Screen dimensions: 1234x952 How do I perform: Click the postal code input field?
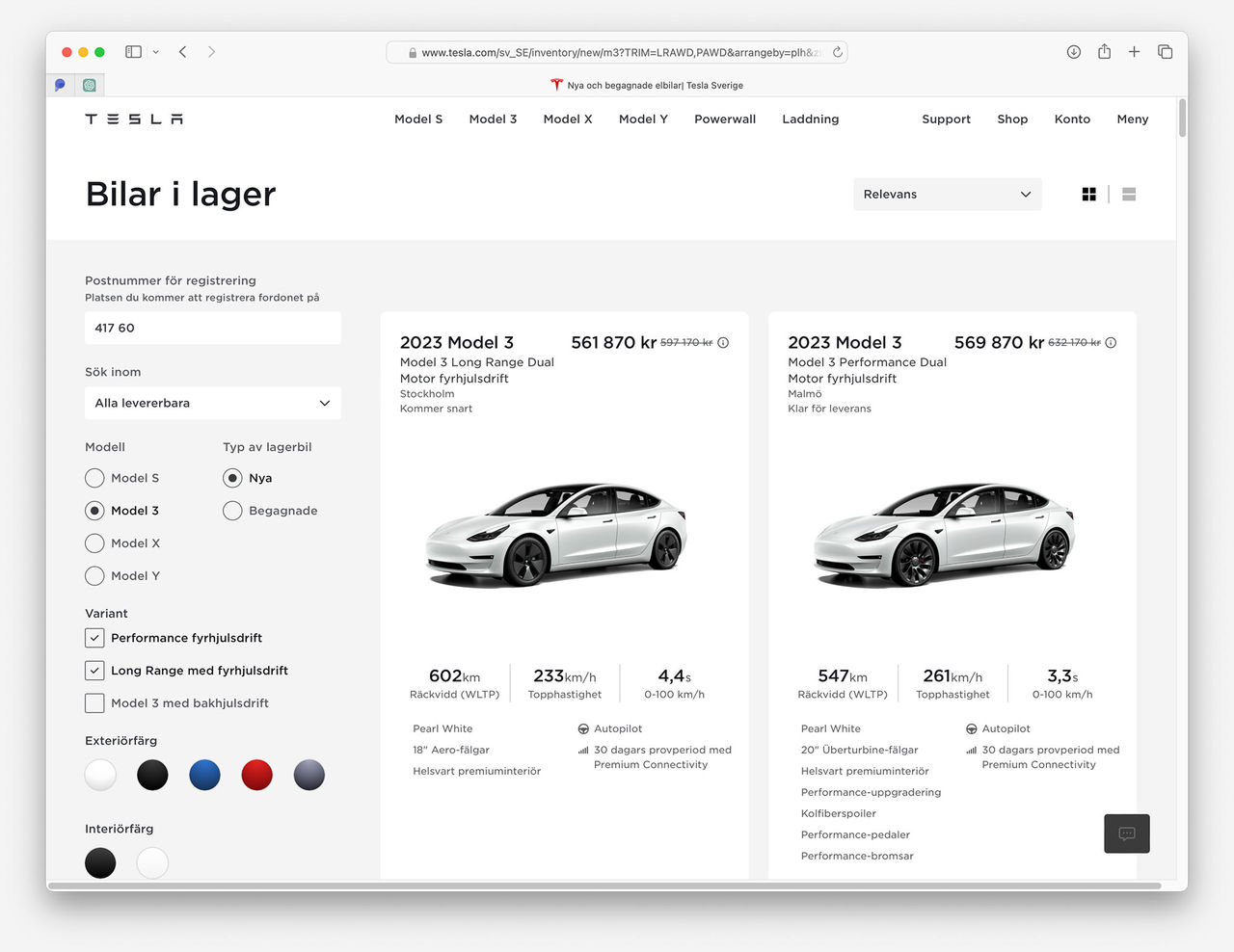point(212,328)
